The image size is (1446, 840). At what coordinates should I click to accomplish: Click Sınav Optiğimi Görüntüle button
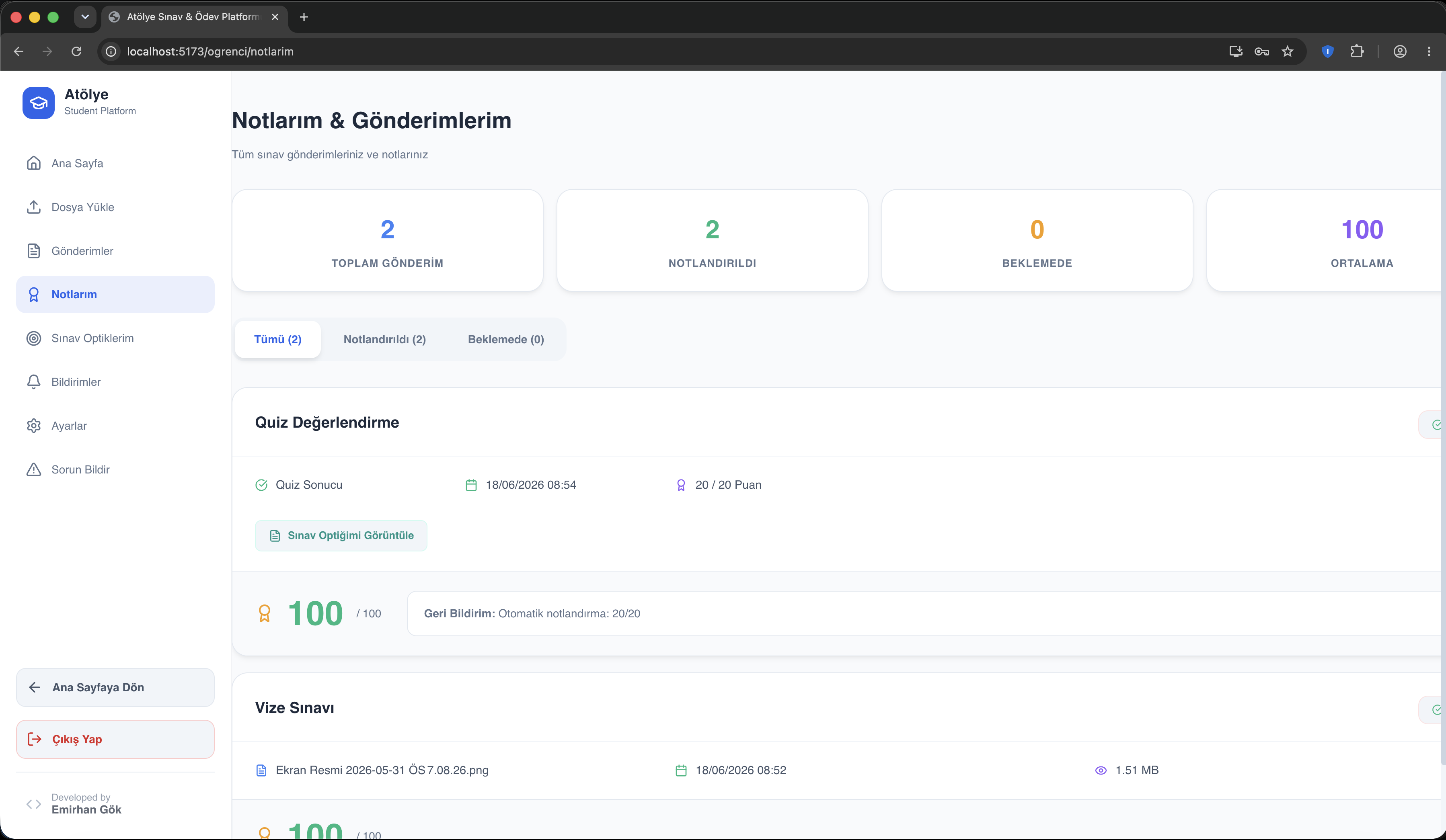click(x=341, y=535)
